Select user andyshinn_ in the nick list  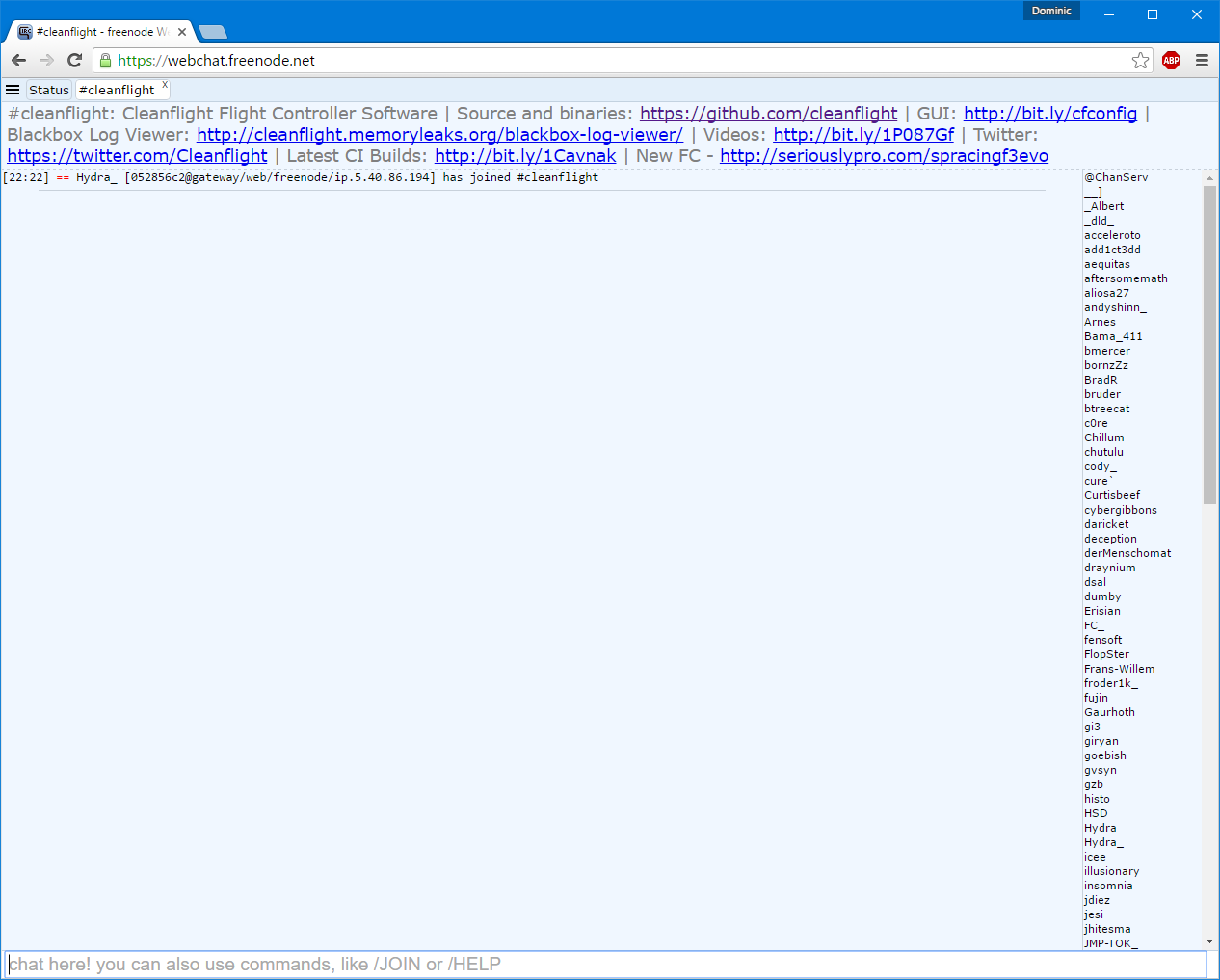point(1116,307)
